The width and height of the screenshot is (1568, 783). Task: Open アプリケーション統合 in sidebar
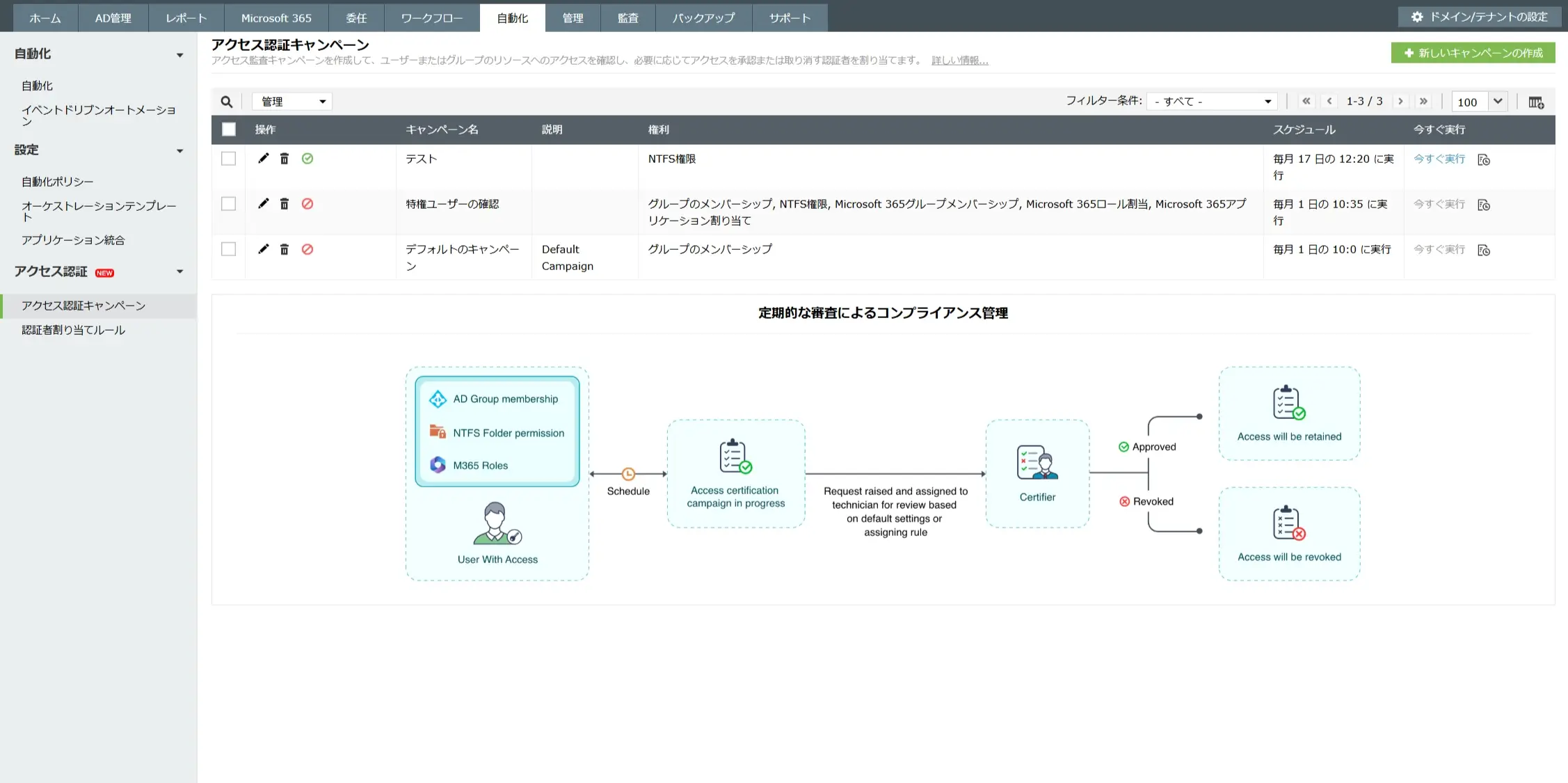tap(73, 240)
